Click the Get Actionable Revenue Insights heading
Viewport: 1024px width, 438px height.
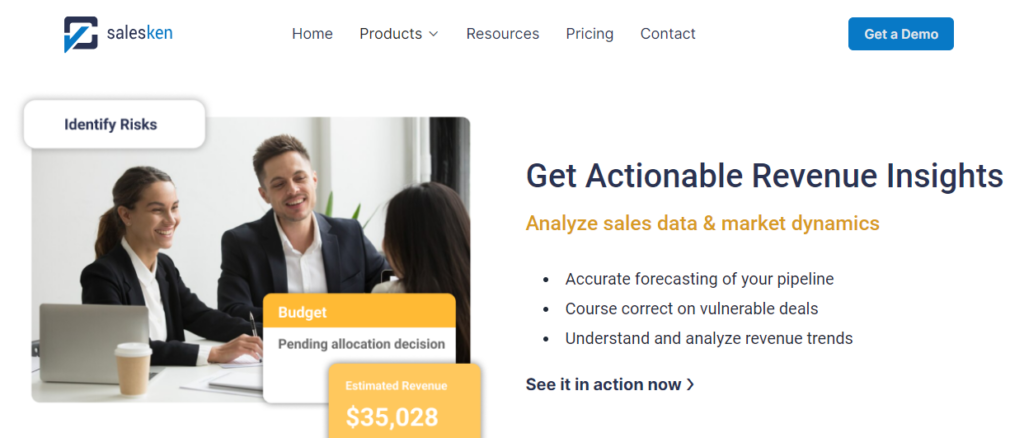(x=764, y=176)
